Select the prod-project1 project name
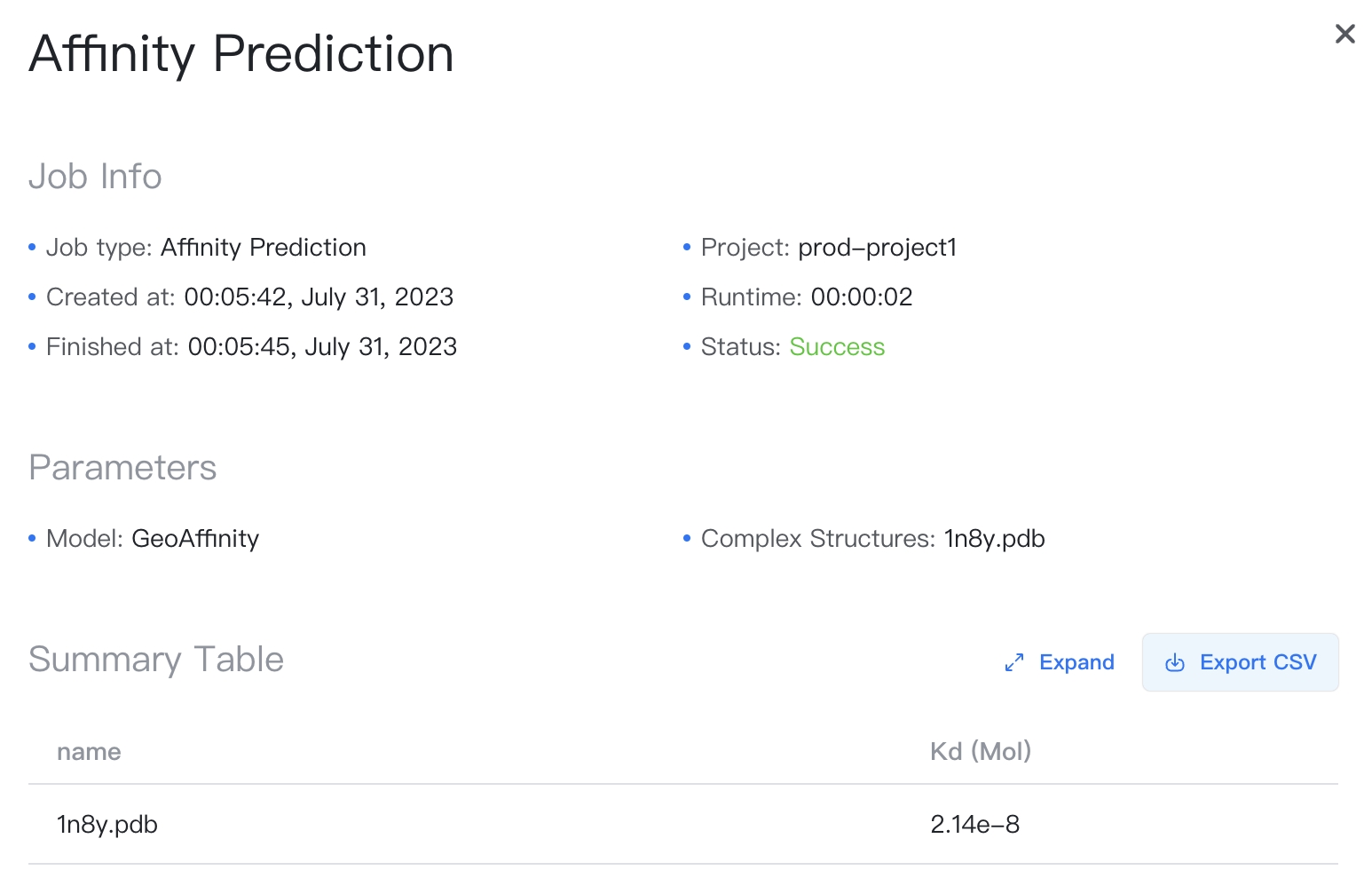This screenshot has height=886, width=1372. [877, 248]
